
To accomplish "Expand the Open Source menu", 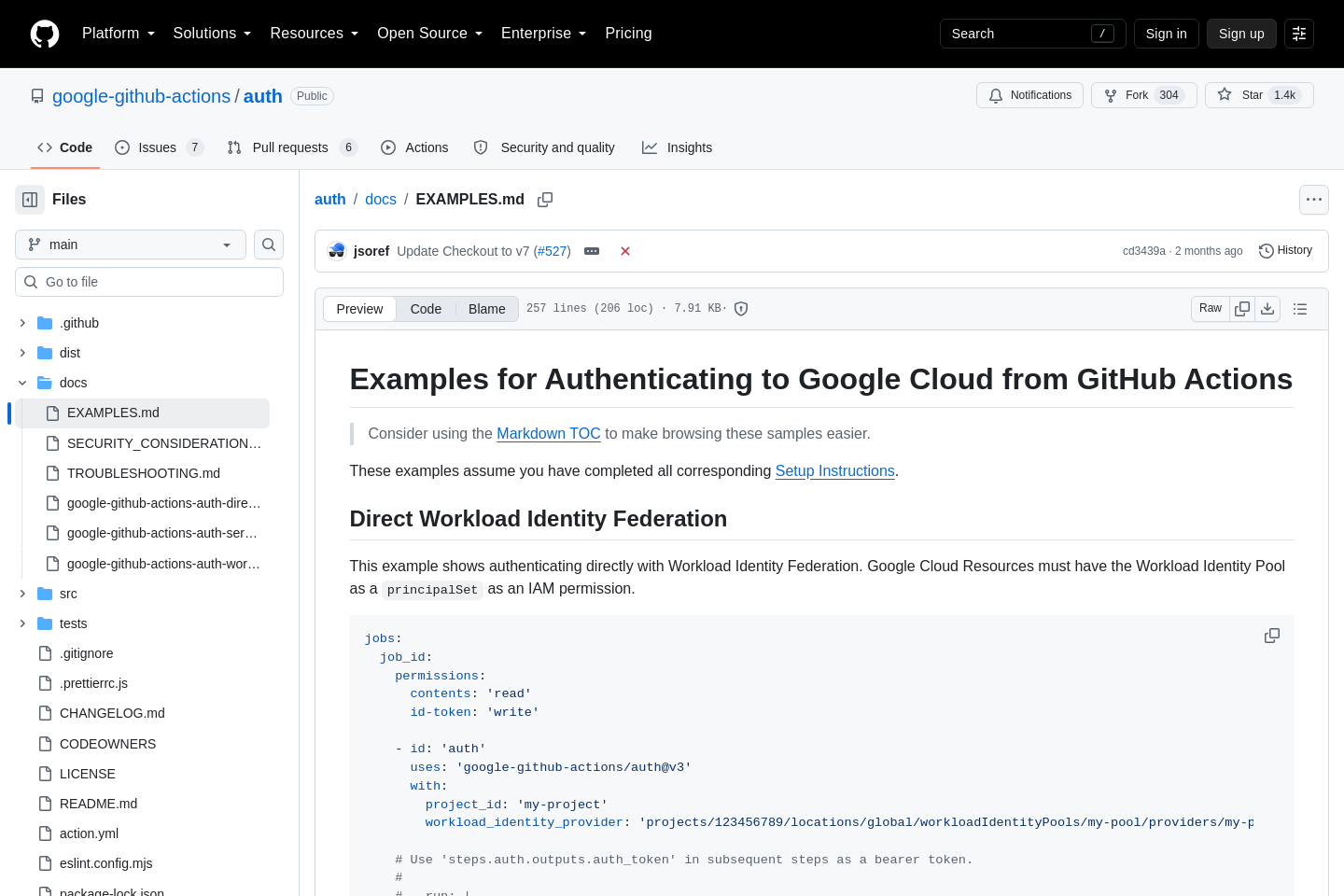I will tap(430, 34).
